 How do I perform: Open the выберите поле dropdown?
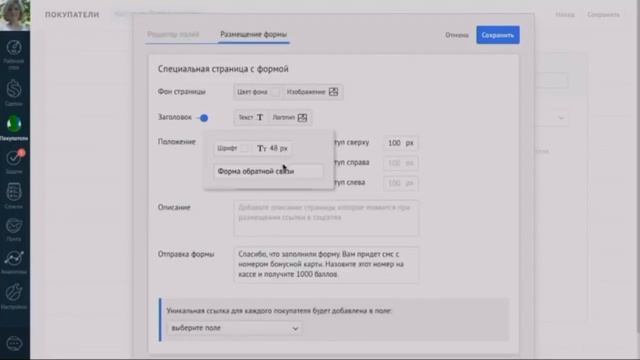point(234,328)
